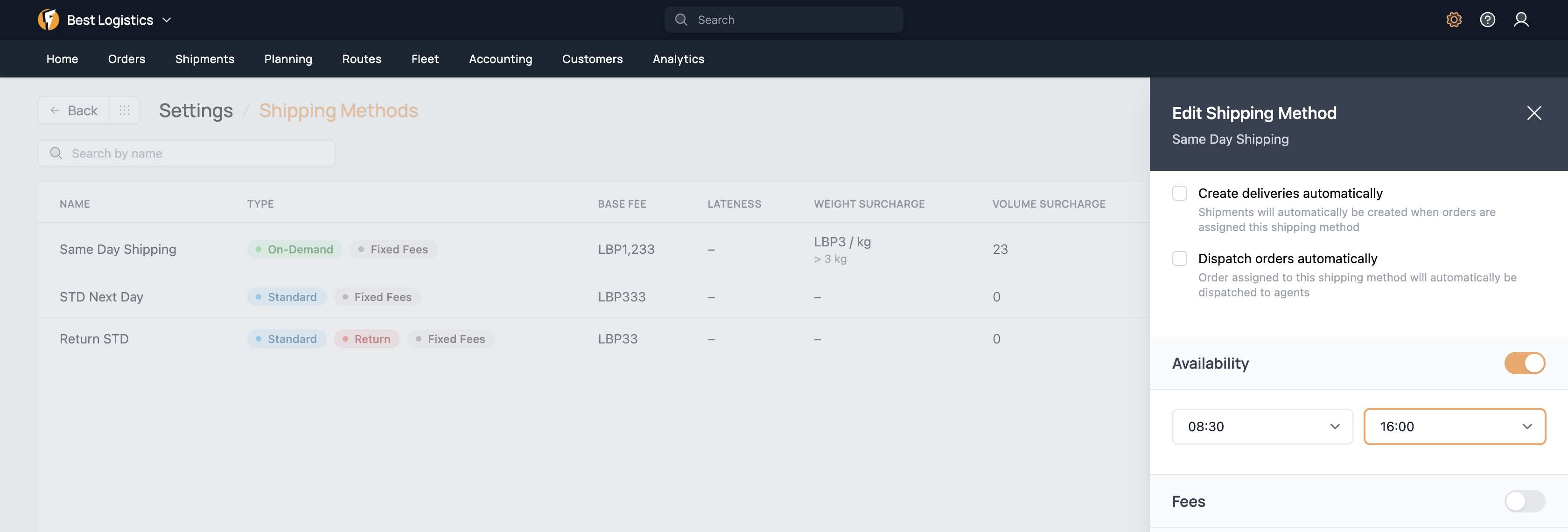Screen dimensions: 1568x532
Task: Click the Best Logistics lightning logo
Action: [49, 20]
